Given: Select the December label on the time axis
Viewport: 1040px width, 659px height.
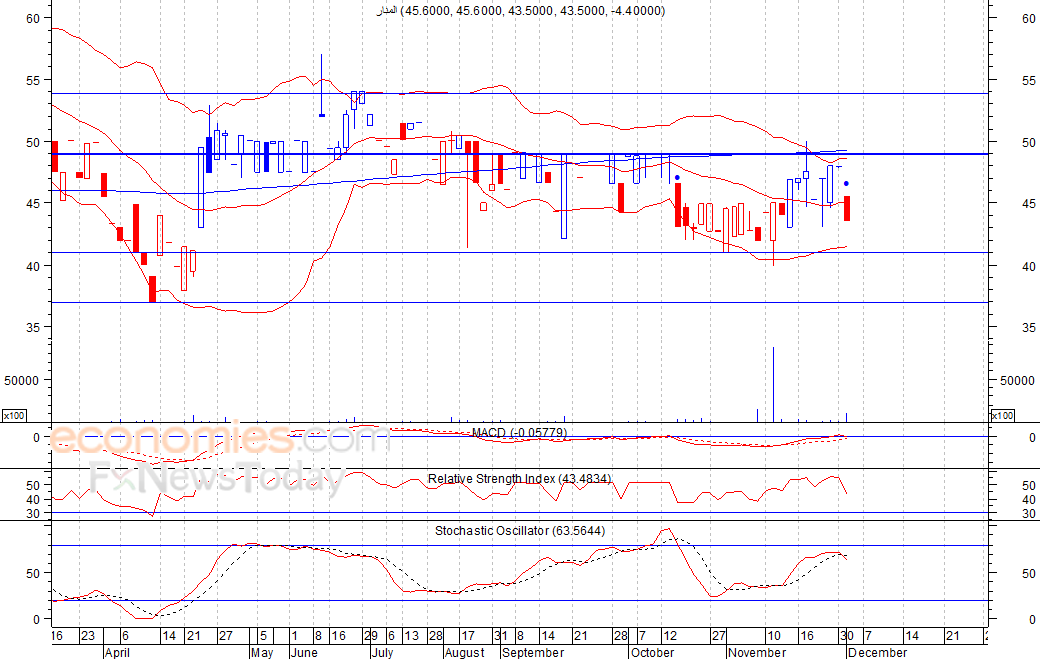Looking at the screenshot, I should 877,652.
